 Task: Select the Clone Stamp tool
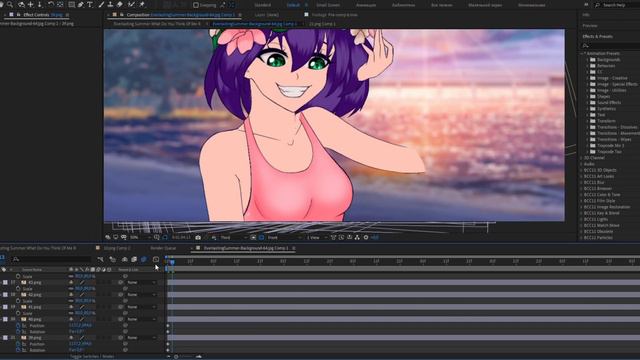tap(110, 4)
